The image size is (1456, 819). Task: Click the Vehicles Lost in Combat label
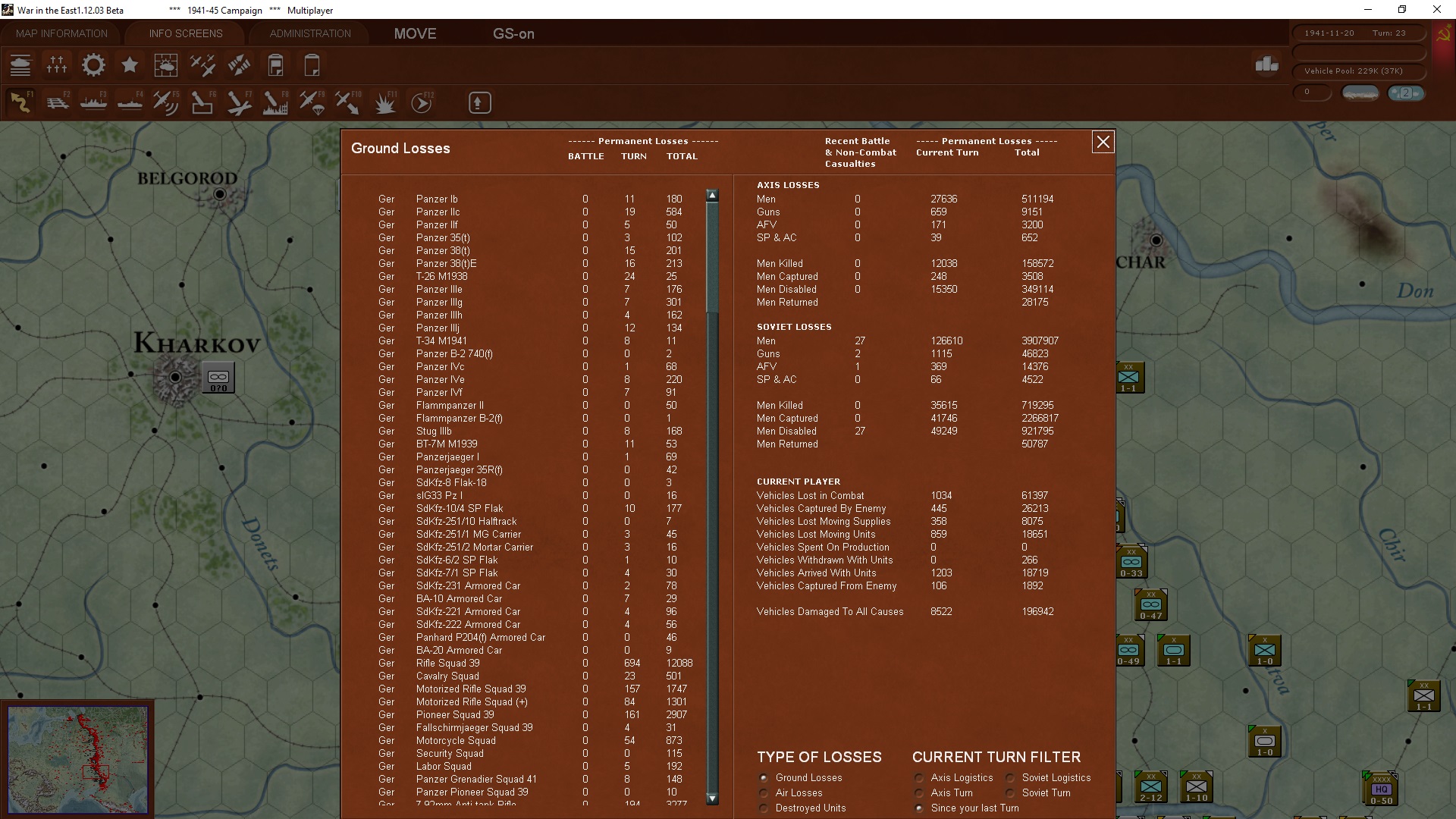pyautogui.click(x=810, y=496)
